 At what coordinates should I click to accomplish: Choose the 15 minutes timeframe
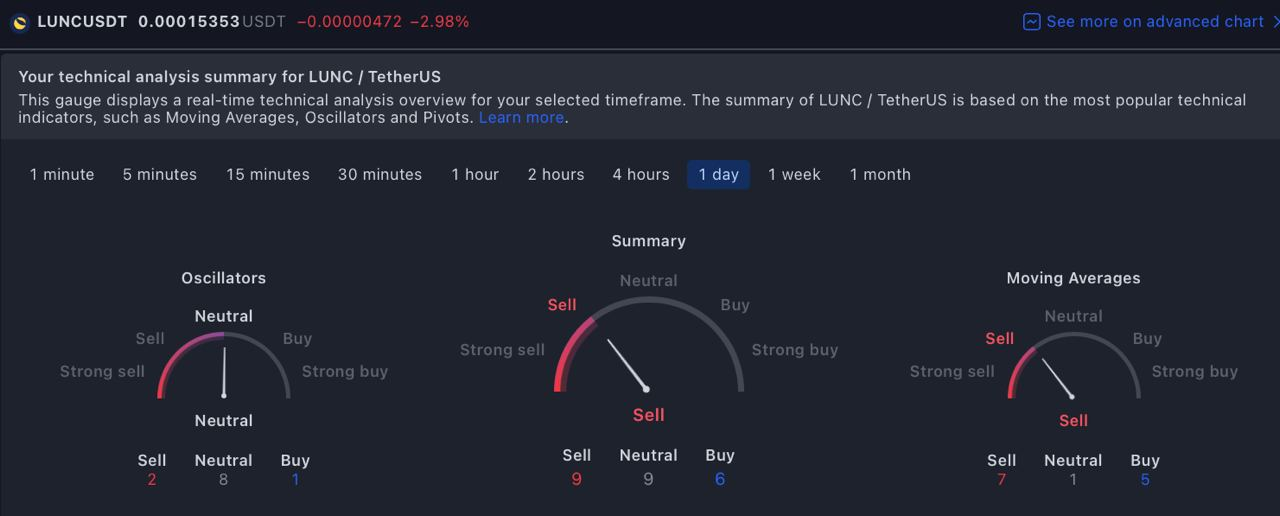[x=268, y=175]
